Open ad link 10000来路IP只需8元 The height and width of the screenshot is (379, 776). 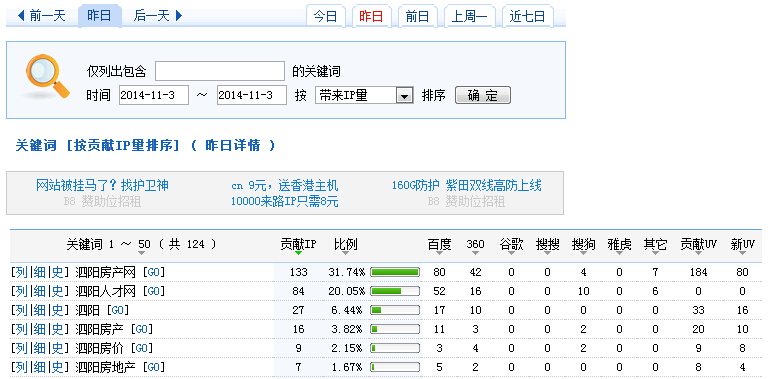(285, 201)
